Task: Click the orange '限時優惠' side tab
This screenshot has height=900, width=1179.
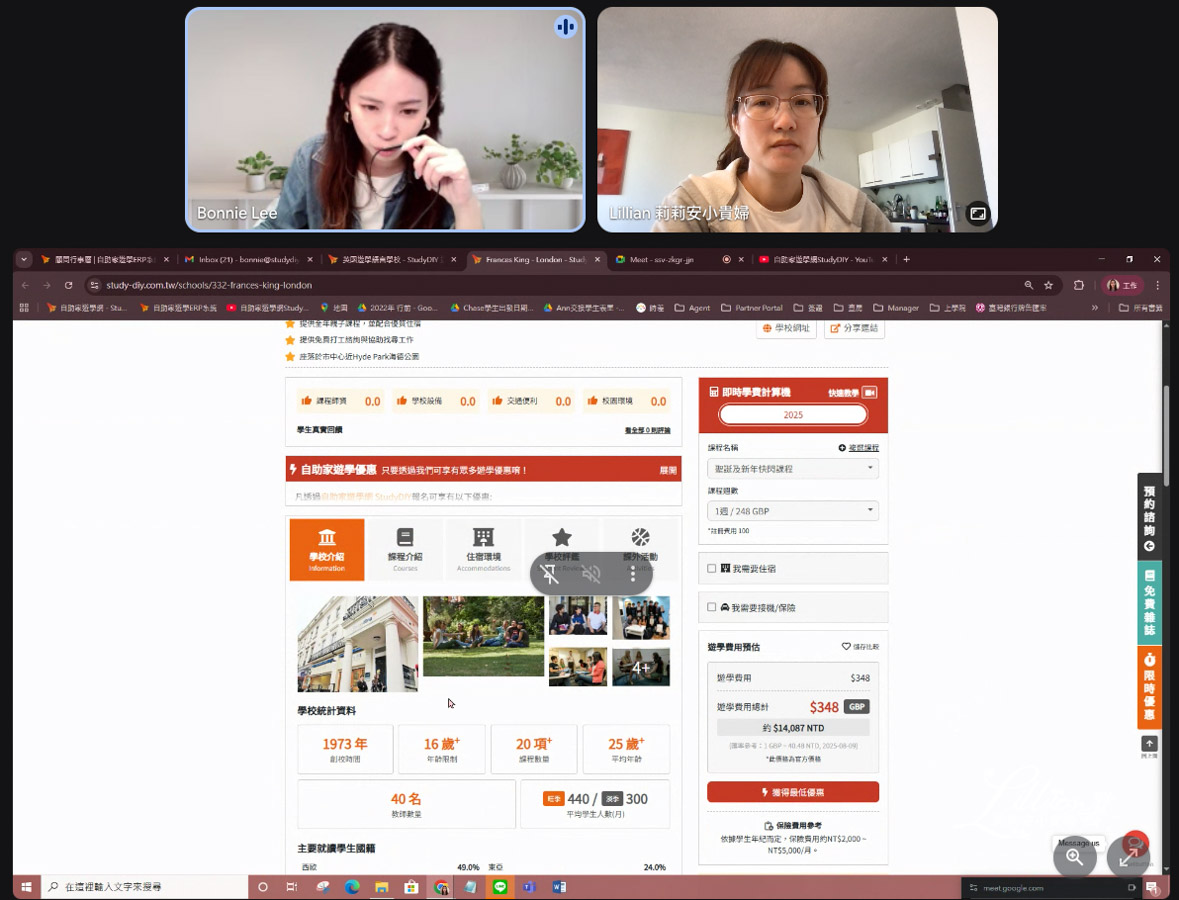Action: (1149, 688)
